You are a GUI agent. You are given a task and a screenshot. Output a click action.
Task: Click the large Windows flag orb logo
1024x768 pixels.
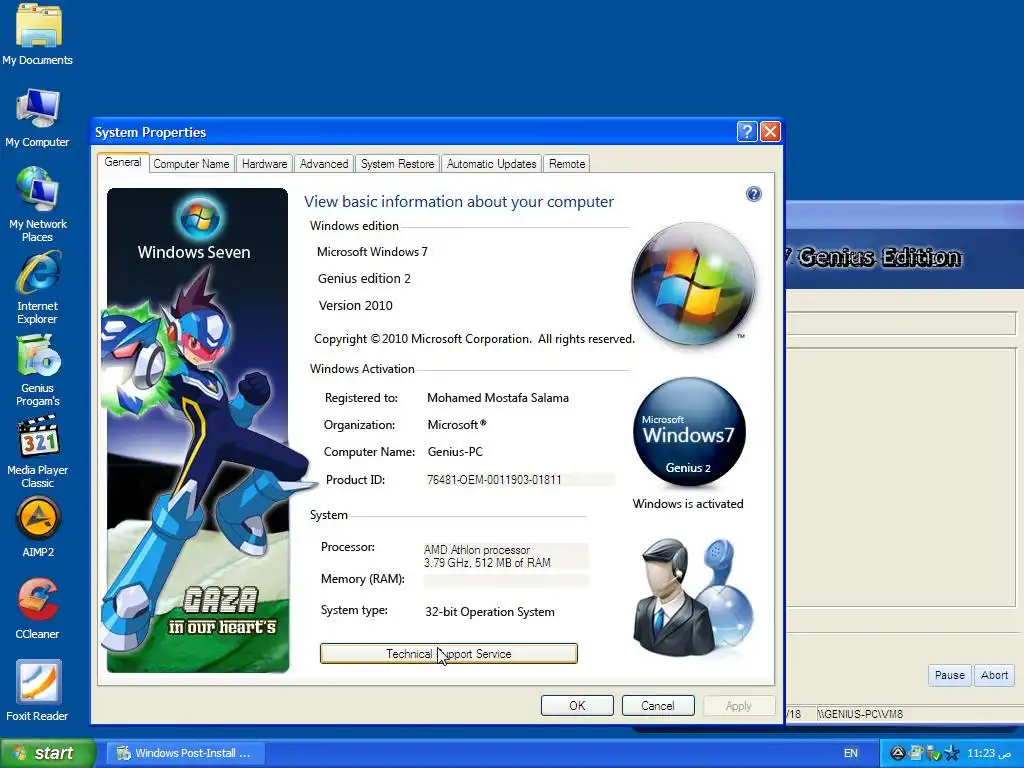[693, 283]
